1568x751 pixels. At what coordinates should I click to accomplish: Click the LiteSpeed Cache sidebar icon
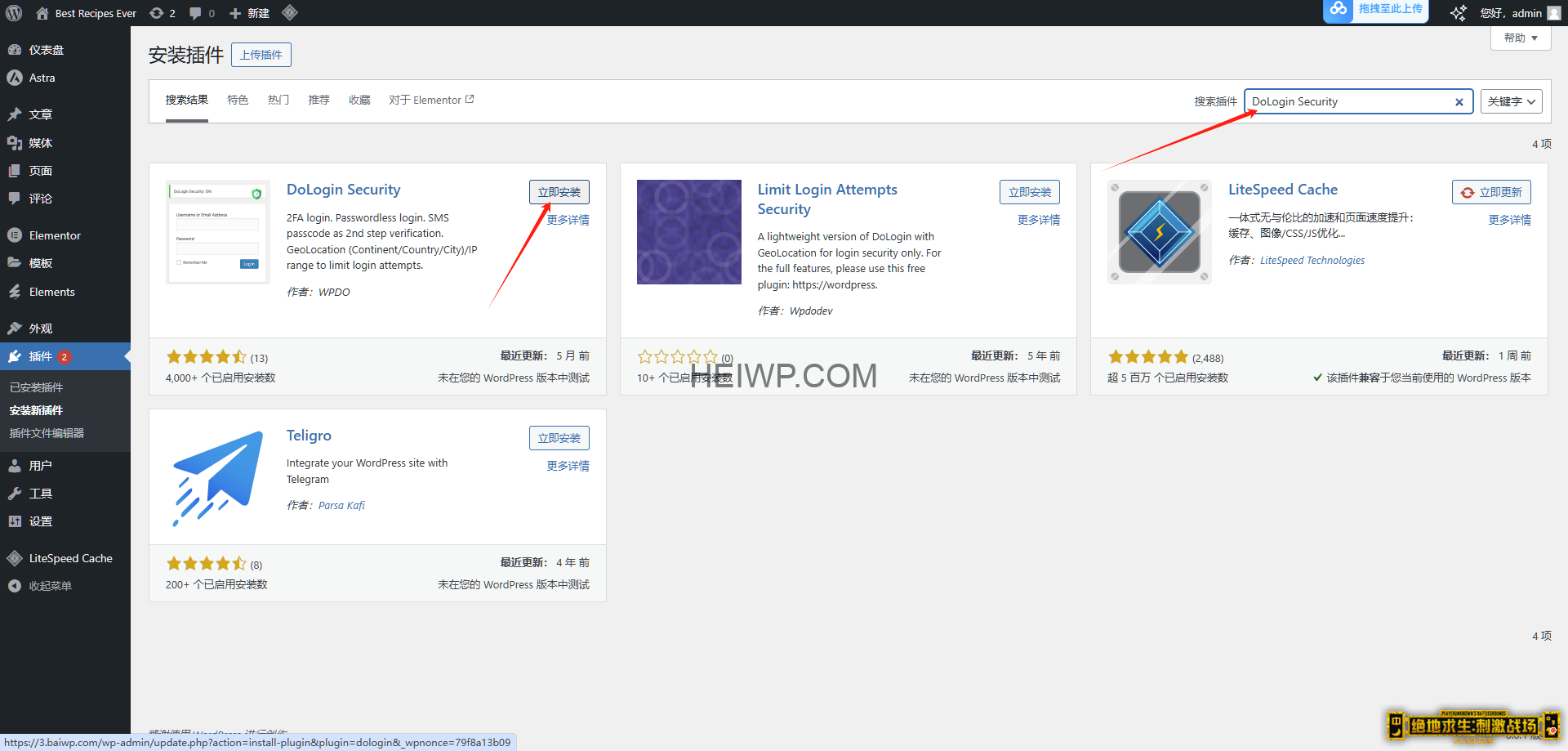point(15,558)
